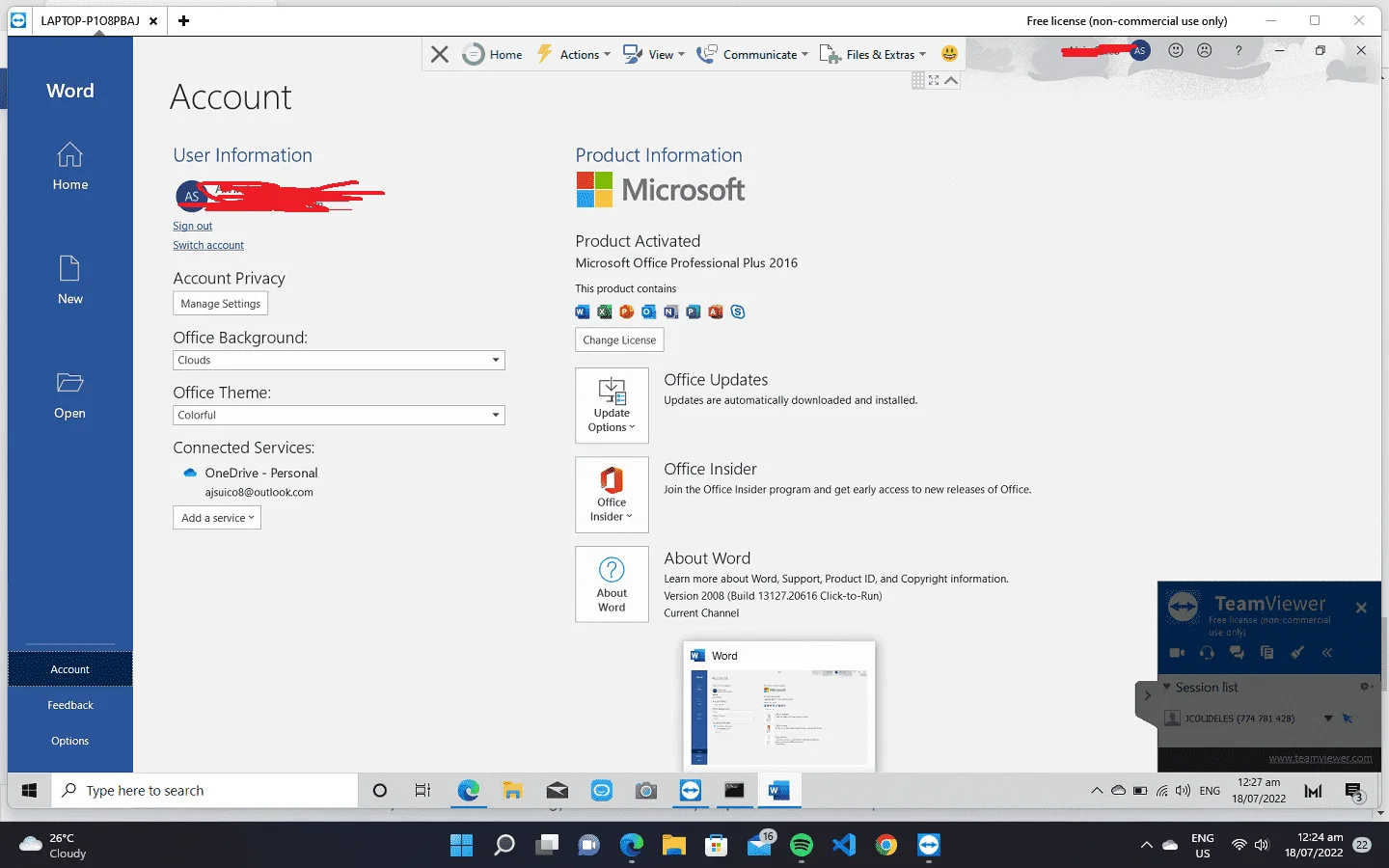This screenshot has width=1389, height=868.
Task: Click TeamViewer toolbar Home button
Action: point(493,54)
